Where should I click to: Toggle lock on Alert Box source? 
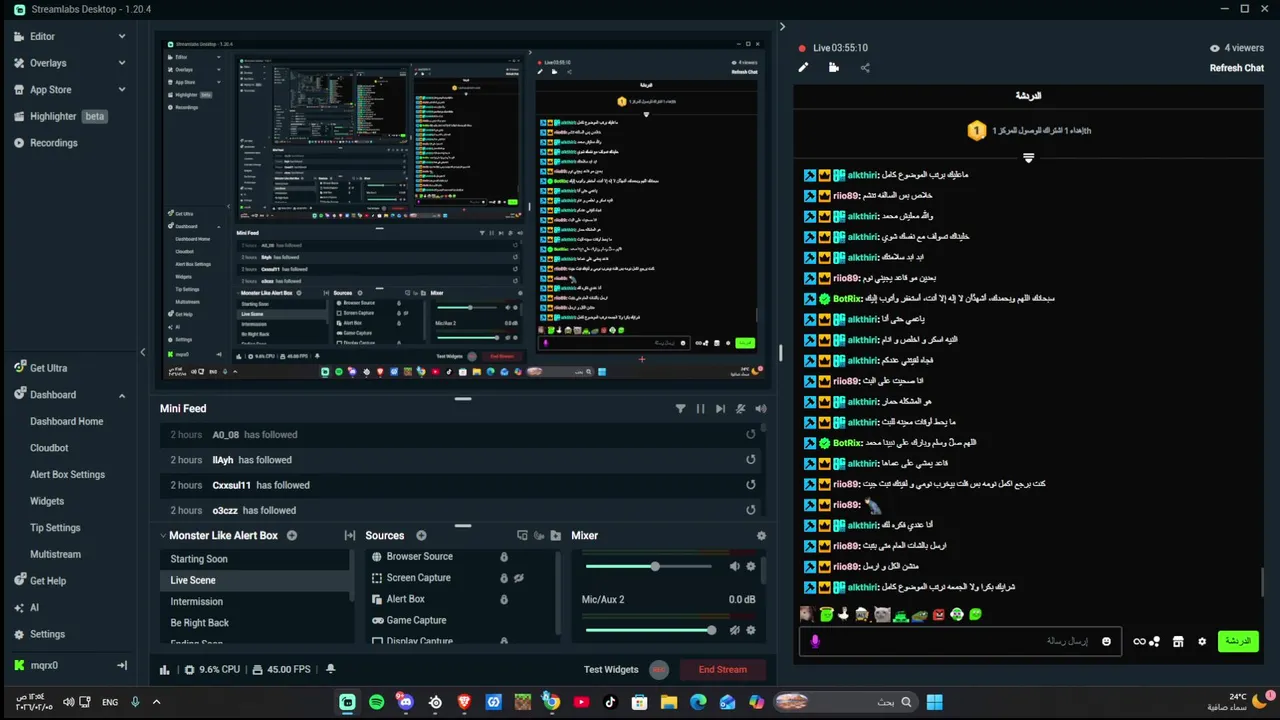coord(504,599)
